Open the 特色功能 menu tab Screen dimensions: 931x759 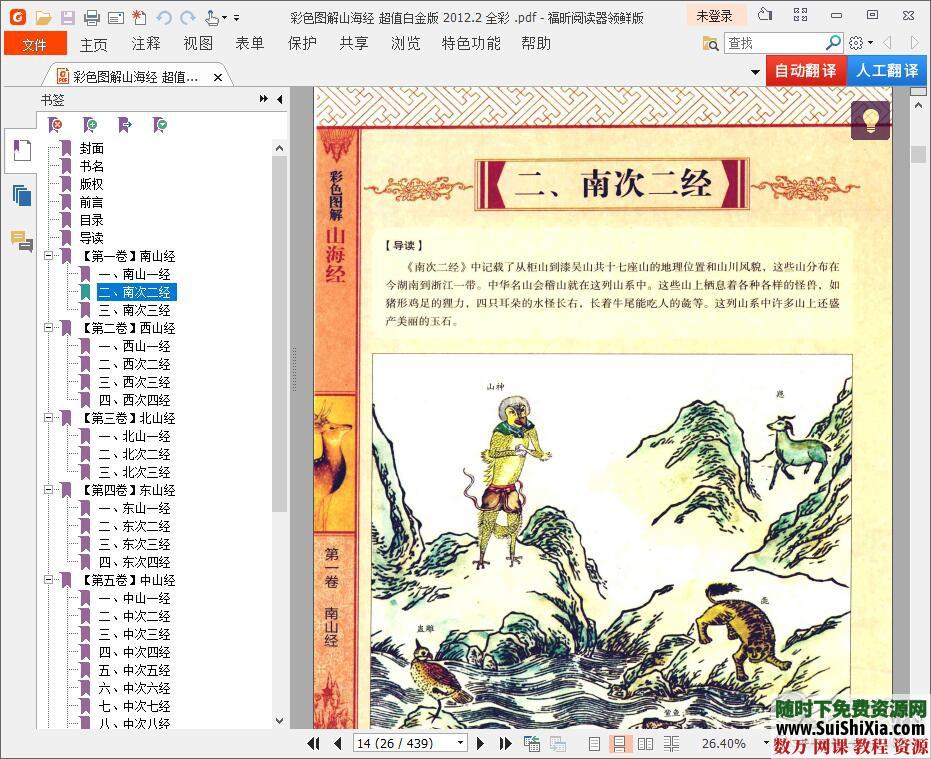469,43
